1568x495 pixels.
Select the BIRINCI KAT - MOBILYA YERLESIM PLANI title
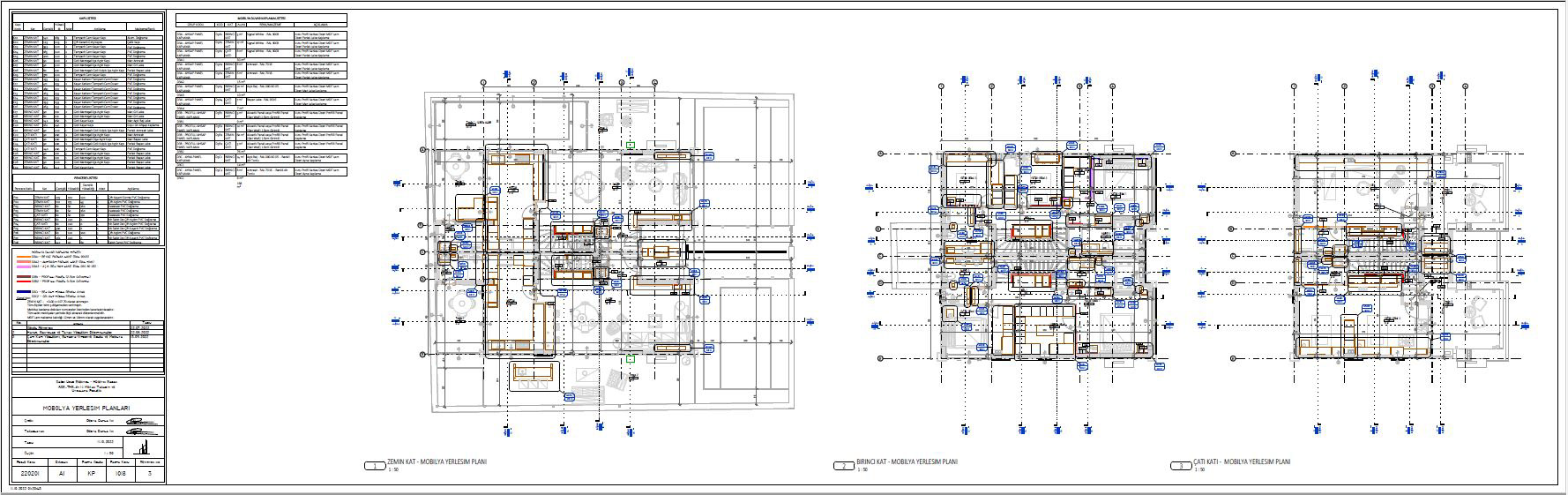click(907, 461)
